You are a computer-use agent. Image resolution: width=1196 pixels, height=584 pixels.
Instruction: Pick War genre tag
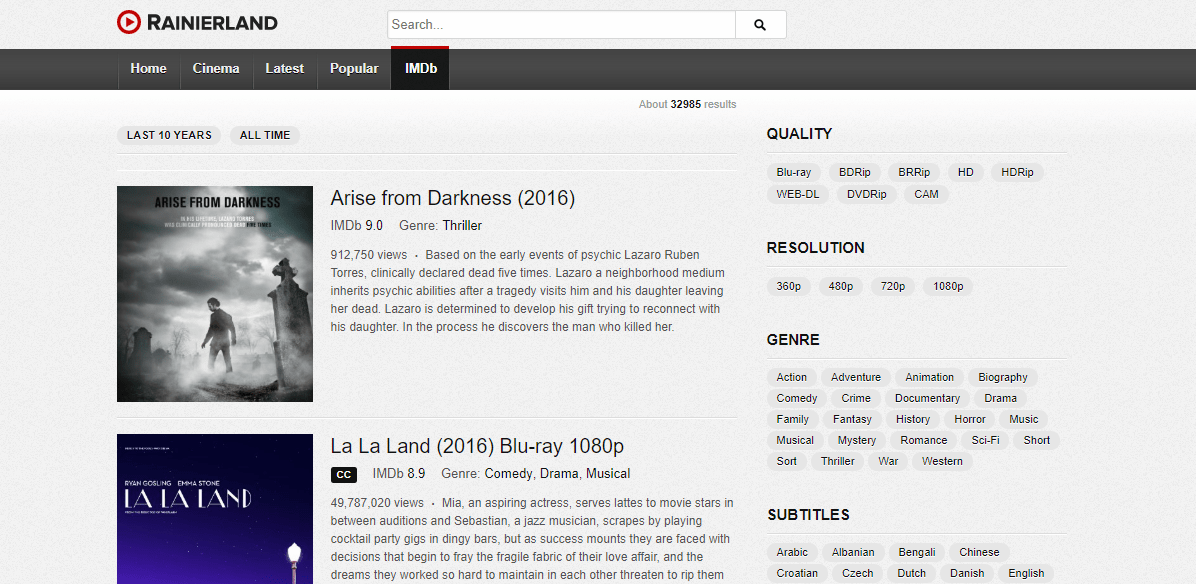point(889,461)
